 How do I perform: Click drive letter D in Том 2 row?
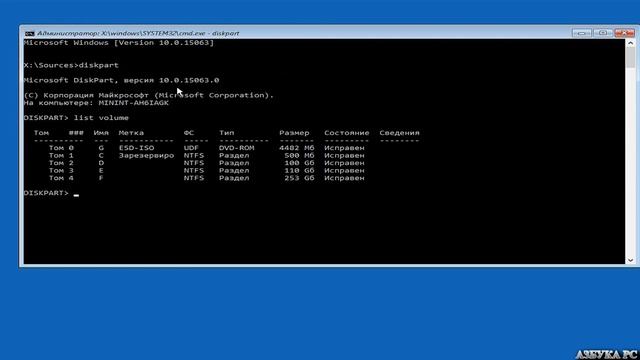click(101, 163)
